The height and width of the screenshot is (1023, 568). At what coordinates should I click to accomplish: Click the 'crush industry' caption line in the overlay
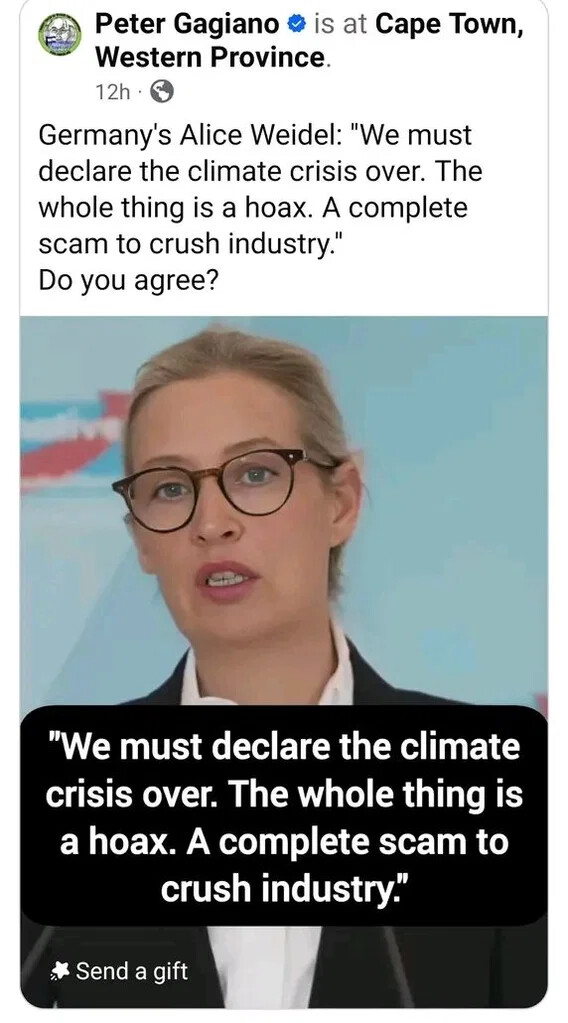284,888
